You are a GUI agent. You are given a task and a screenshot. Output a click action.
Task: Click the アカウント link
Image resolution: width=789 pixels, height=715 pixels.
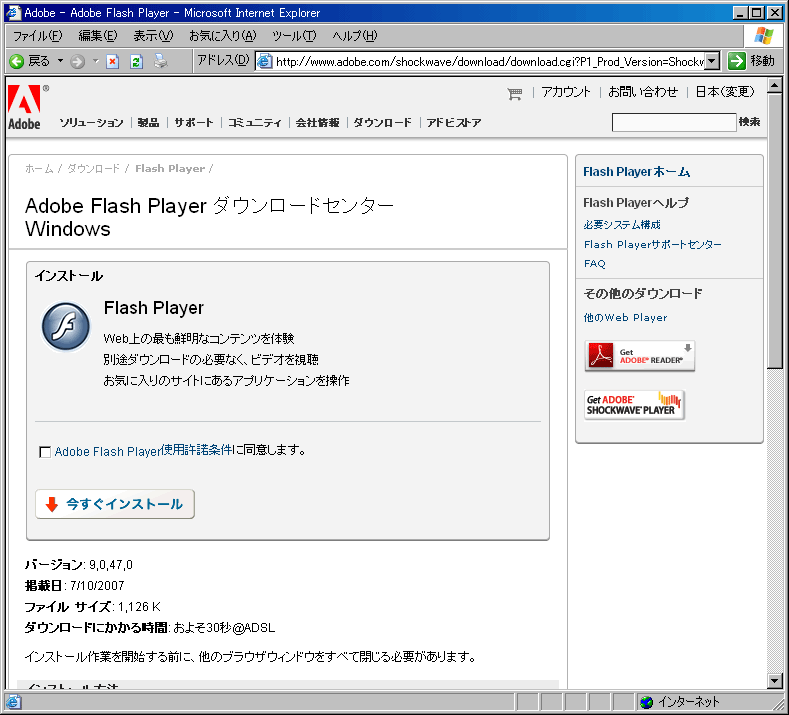pos(566,92)
